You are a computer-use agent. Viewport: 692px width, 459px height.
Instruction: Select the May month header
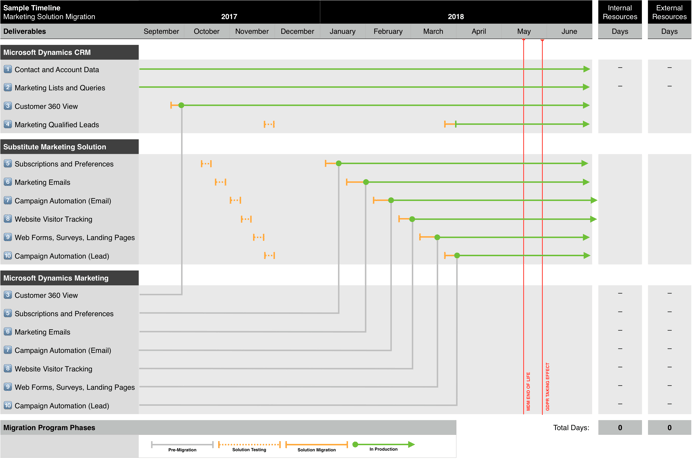pos(524,31)
